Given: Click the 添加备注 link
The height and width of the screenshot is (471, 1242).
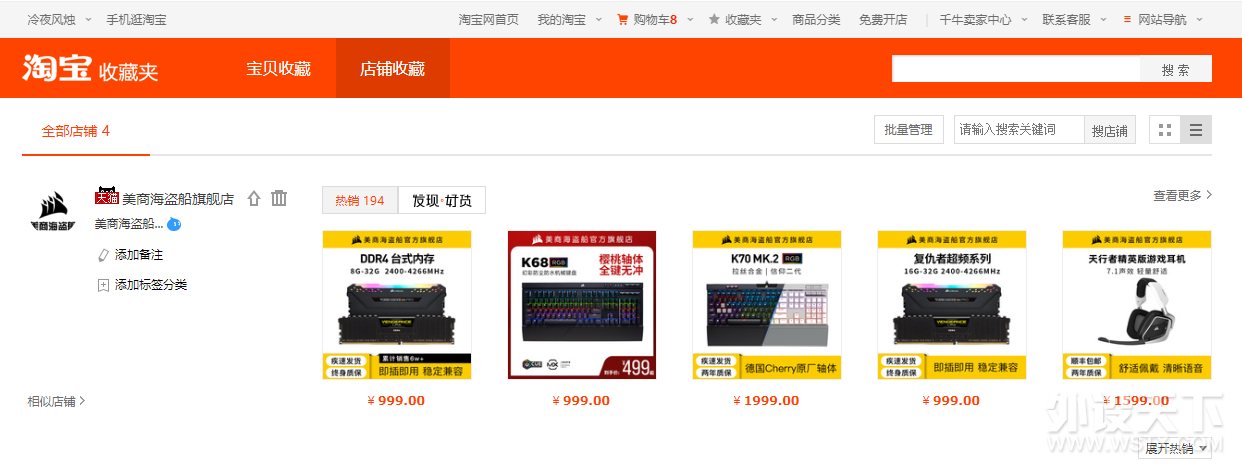Looking at the screenshot, I should click(x=139, y=255).
